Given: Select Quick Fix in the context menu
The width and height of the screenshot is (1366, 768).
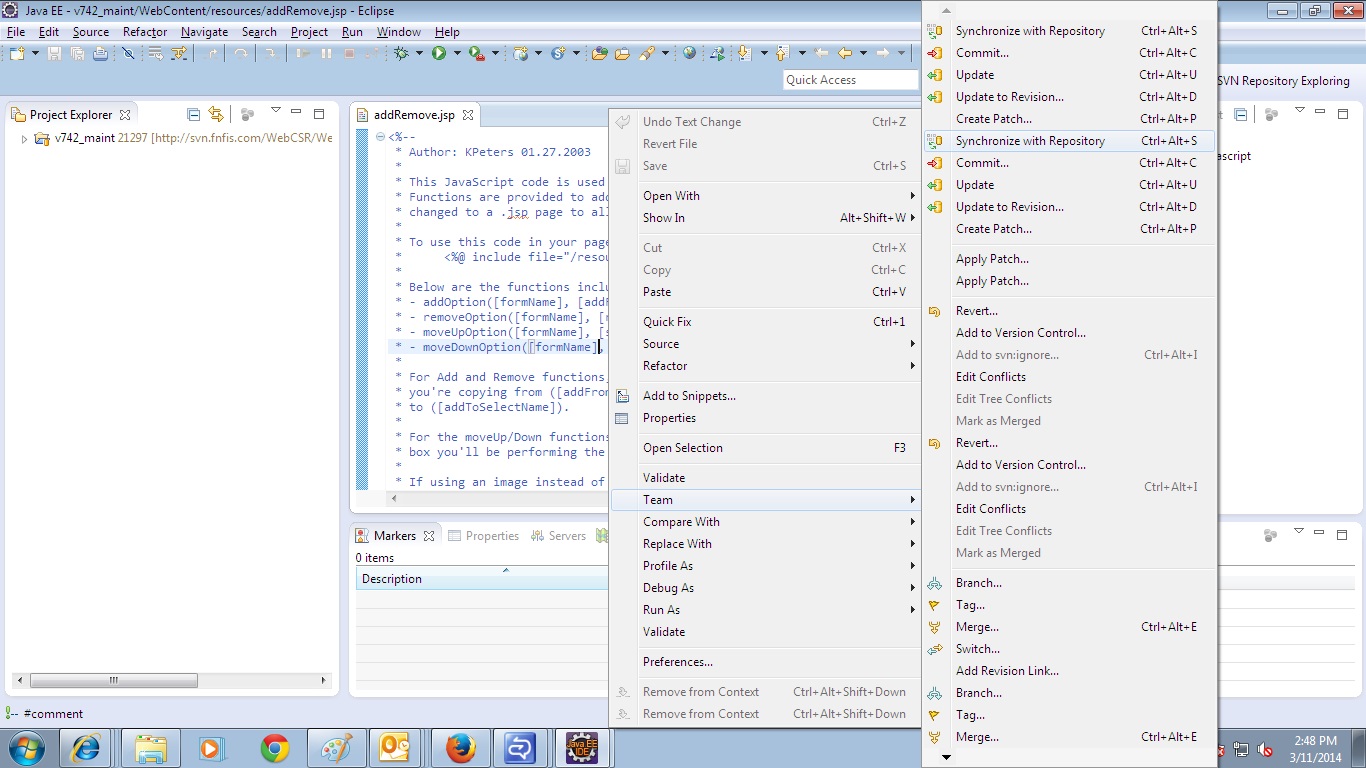Looking at the screenshot, I should click(x=764, y=322).
